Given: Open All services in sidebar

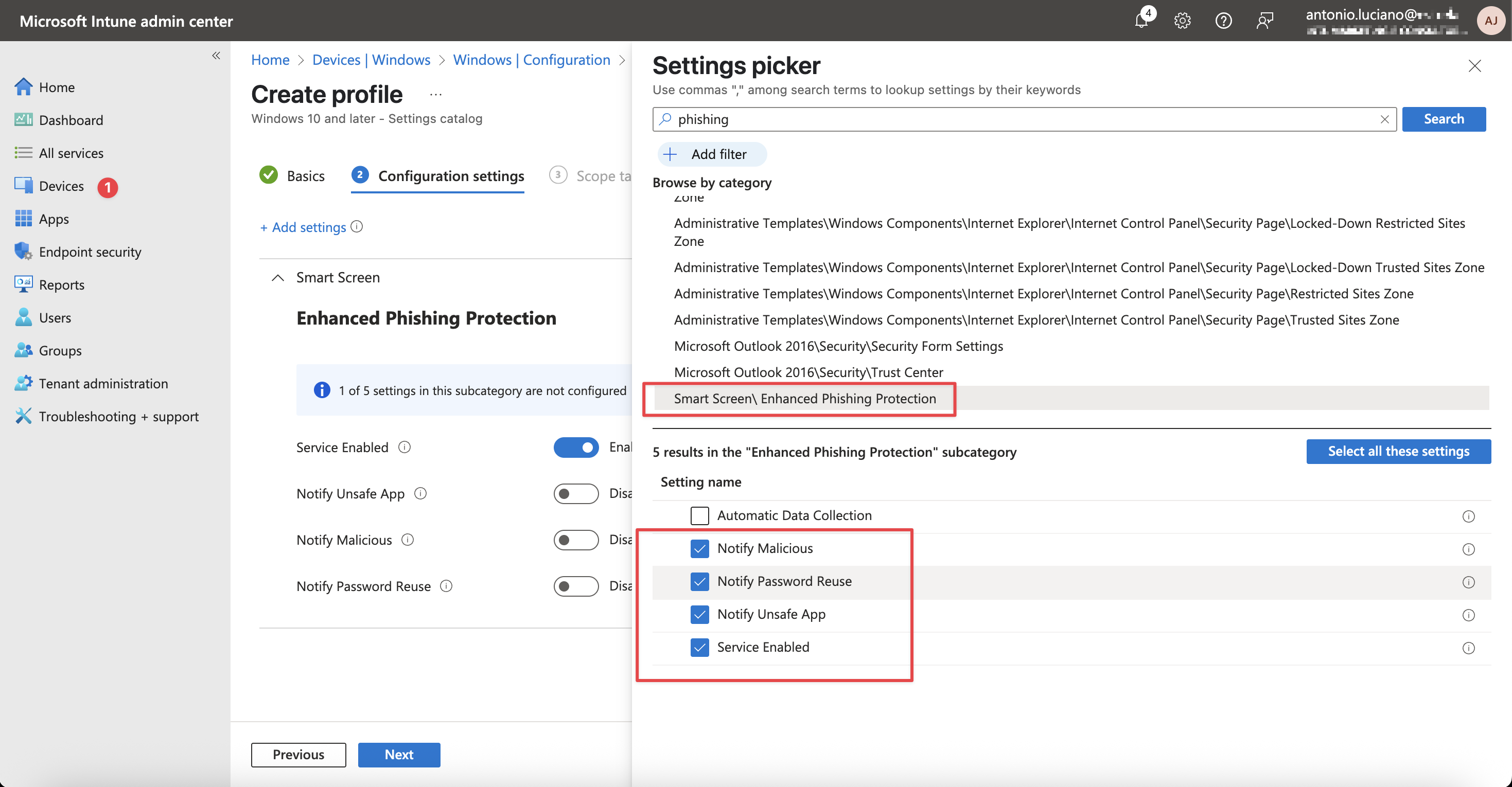Looking at the screenshot, I should point(59,153).
